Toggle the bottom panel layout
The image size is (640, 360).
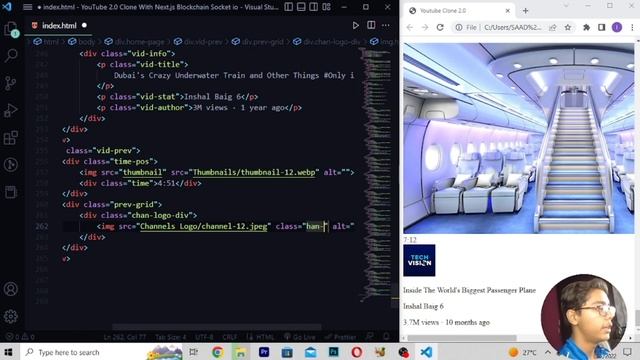coord(301,7)
